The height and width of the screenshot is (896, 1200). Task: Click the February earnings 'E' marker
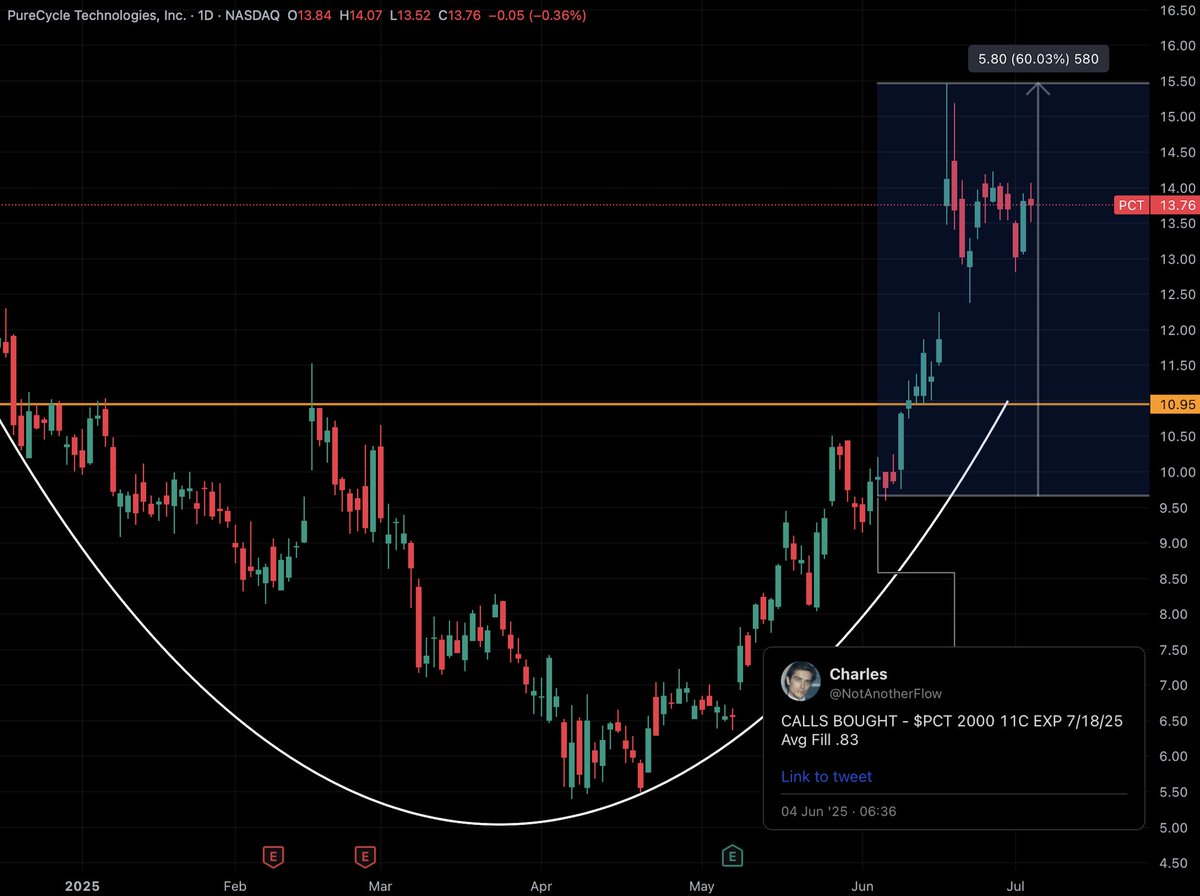pos(272,856)
